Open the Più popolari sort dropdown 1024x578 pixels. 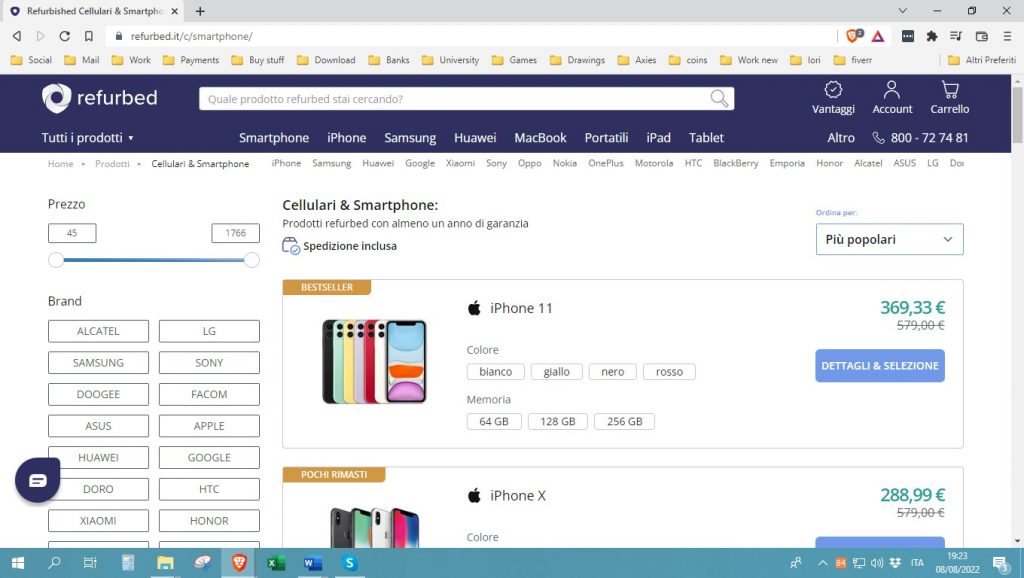click(889, 240)
